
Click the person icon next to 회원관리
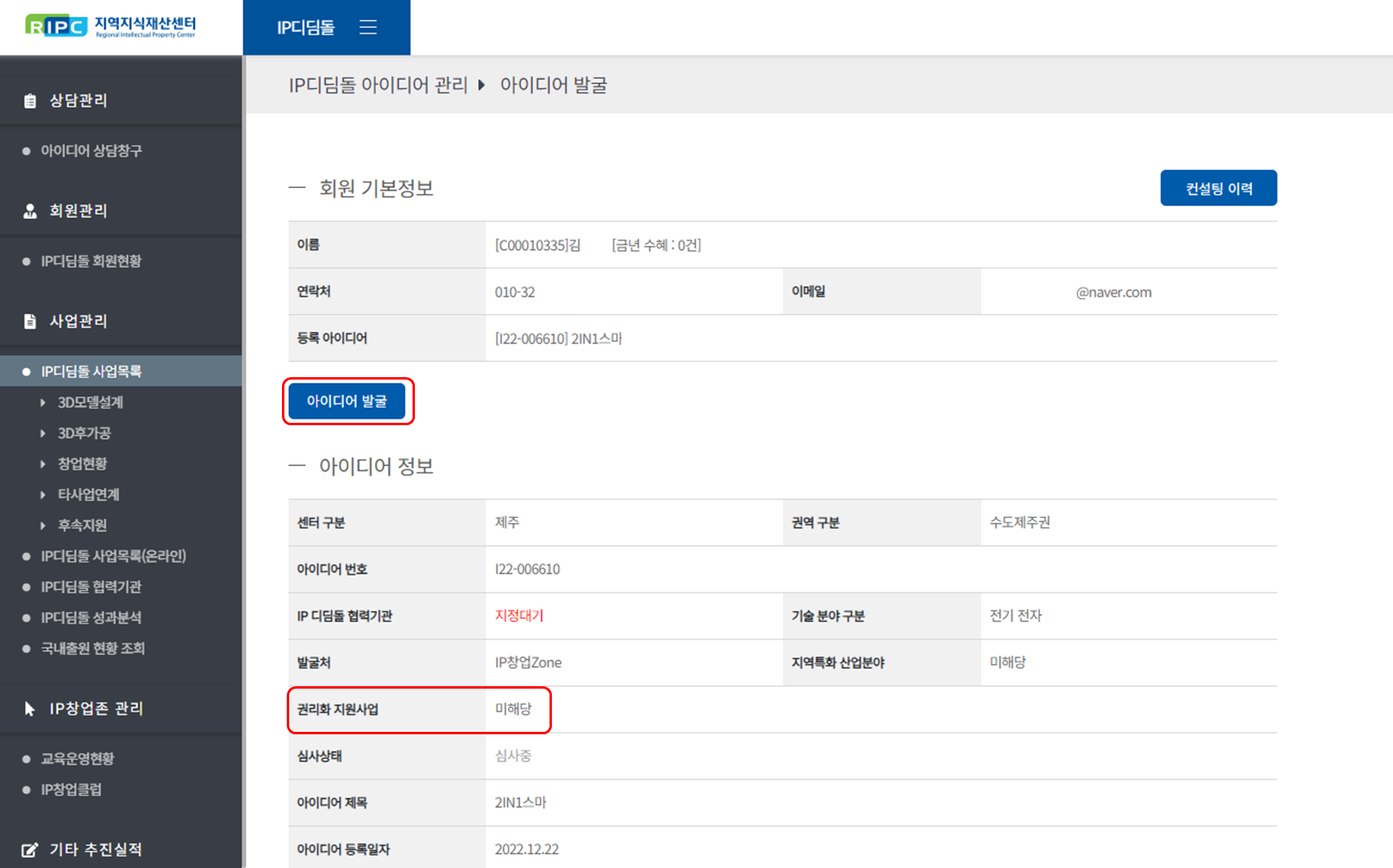point(30,211)
